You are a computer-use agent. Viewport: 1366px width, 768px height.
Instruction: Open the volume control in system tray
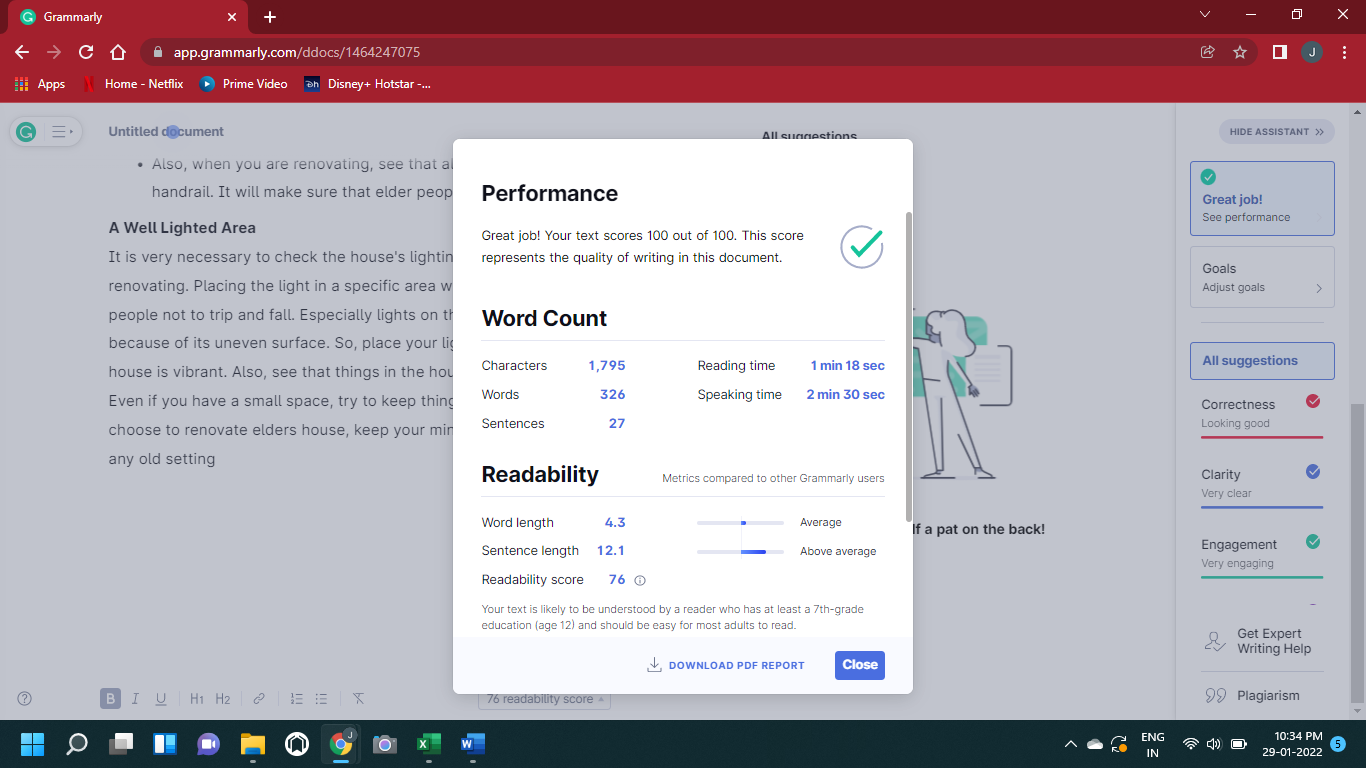[x=1214, y=744]
